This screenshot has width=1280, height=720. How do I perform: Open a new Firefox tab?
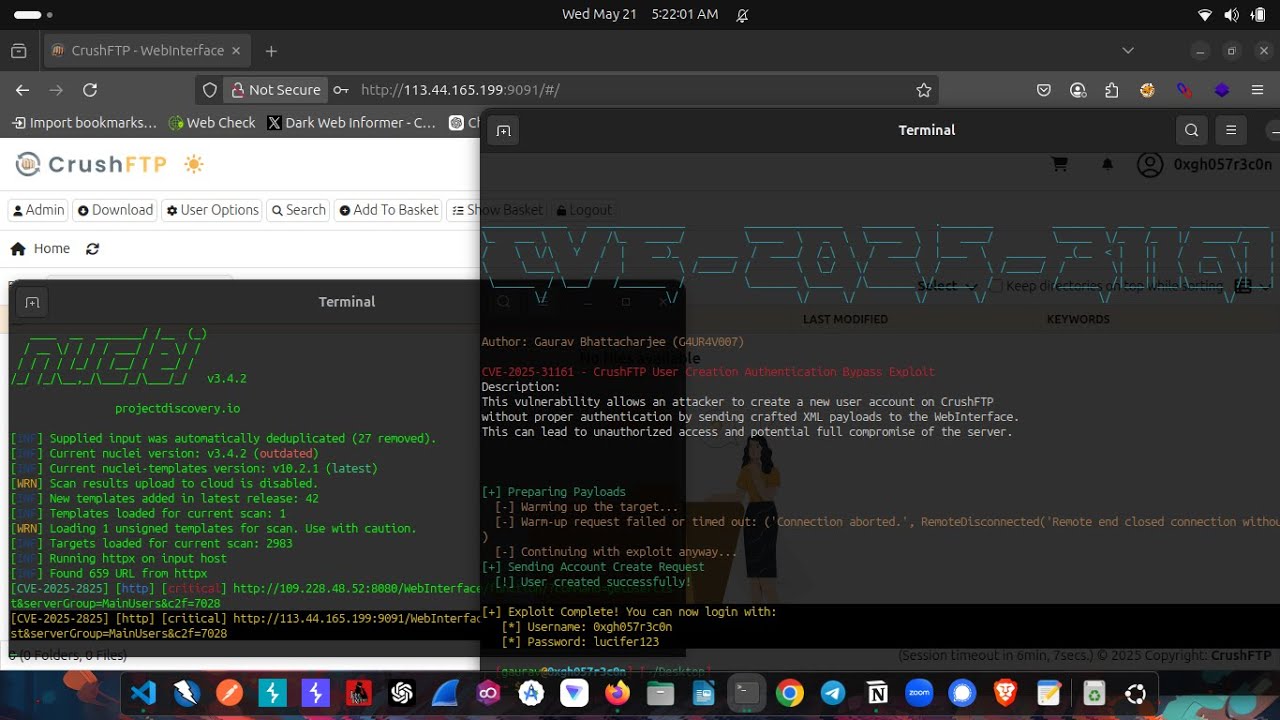[271, 50]
